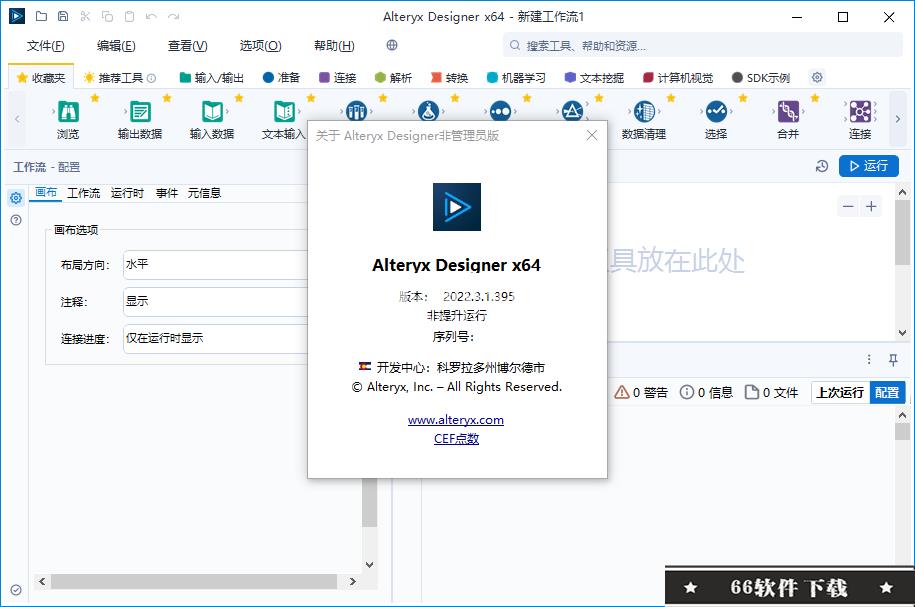
Task: Open the 帮助(H) menu
Action: (x=334, y=46)
